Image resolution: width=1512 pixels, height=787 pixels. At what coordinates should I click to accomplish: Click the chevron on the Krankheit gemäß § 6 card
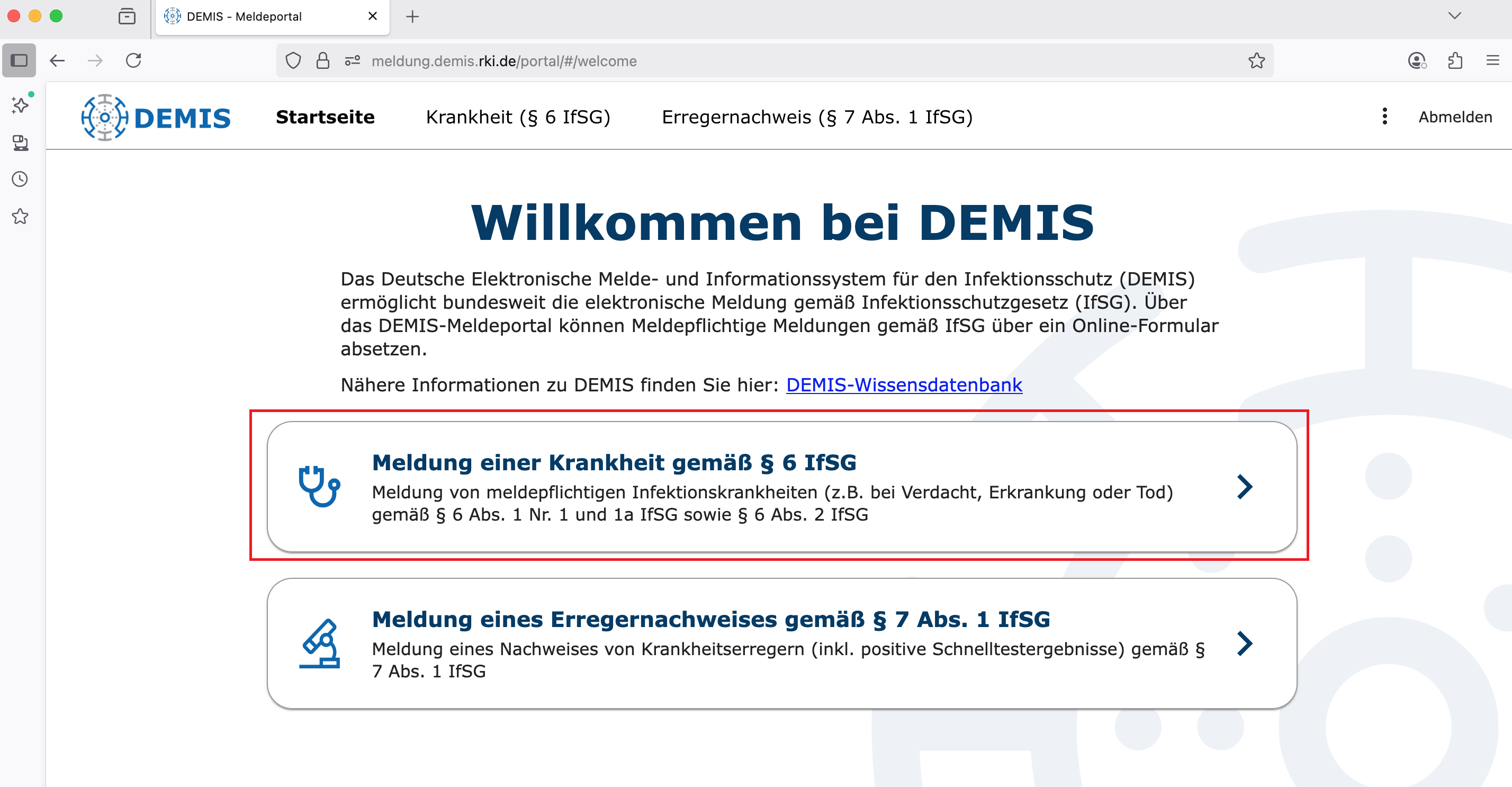(x=1244, y=486)
